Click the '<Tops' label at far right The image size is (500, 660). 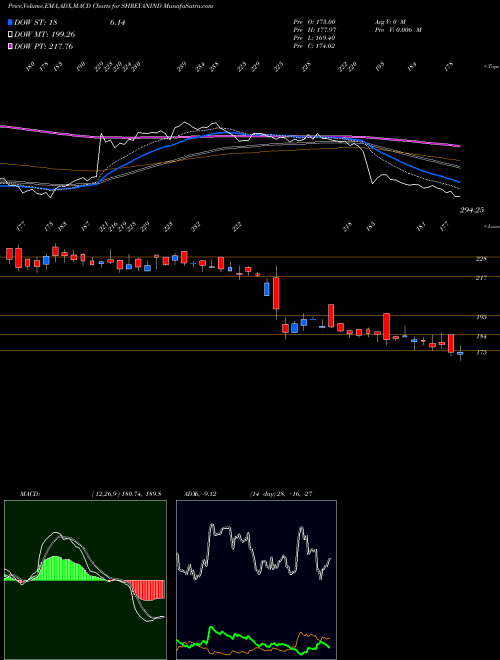click(491, 67)
